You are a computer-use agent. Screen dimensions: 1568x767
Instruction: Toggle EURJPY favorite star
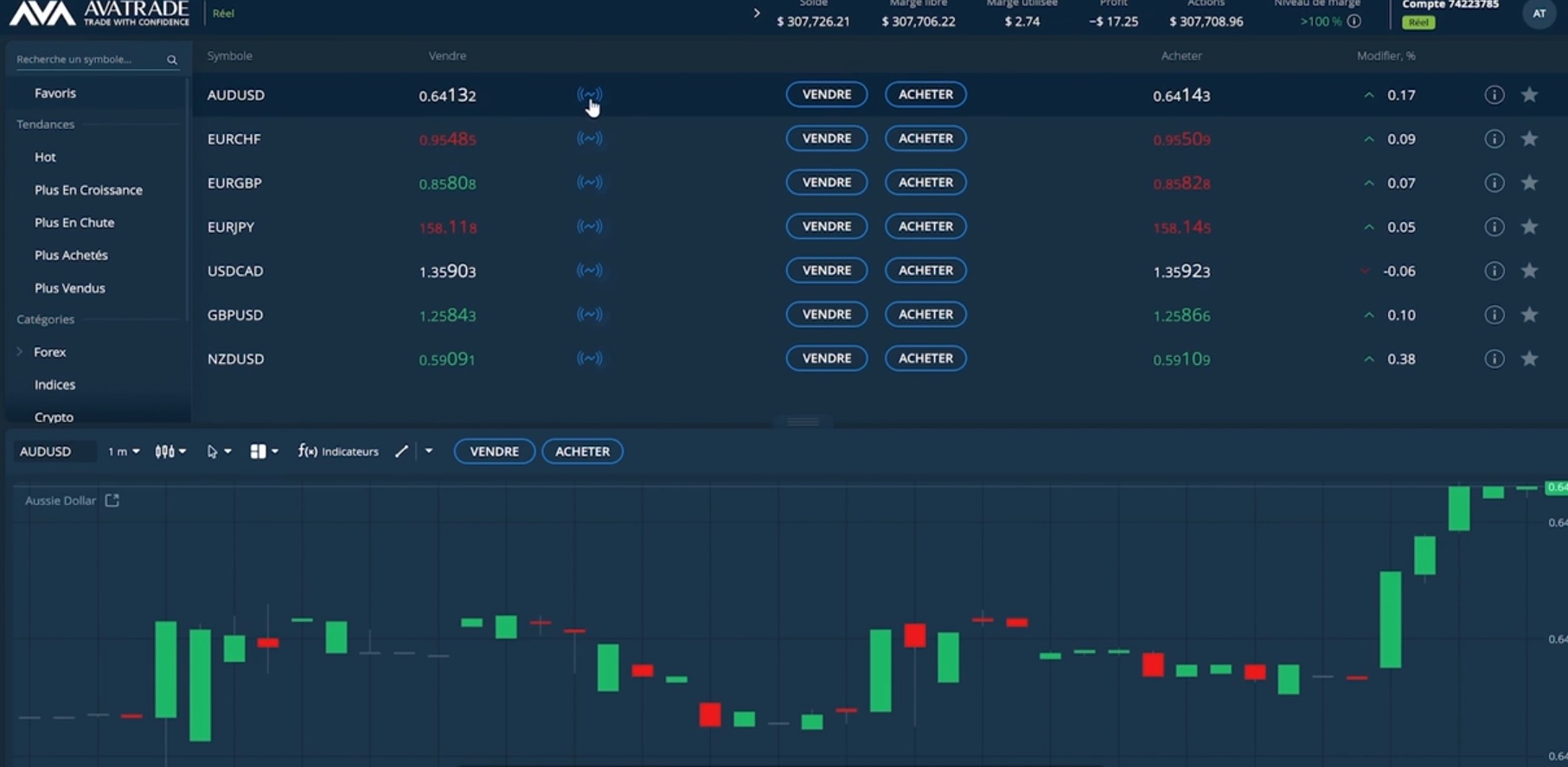tap(1530, 227)
